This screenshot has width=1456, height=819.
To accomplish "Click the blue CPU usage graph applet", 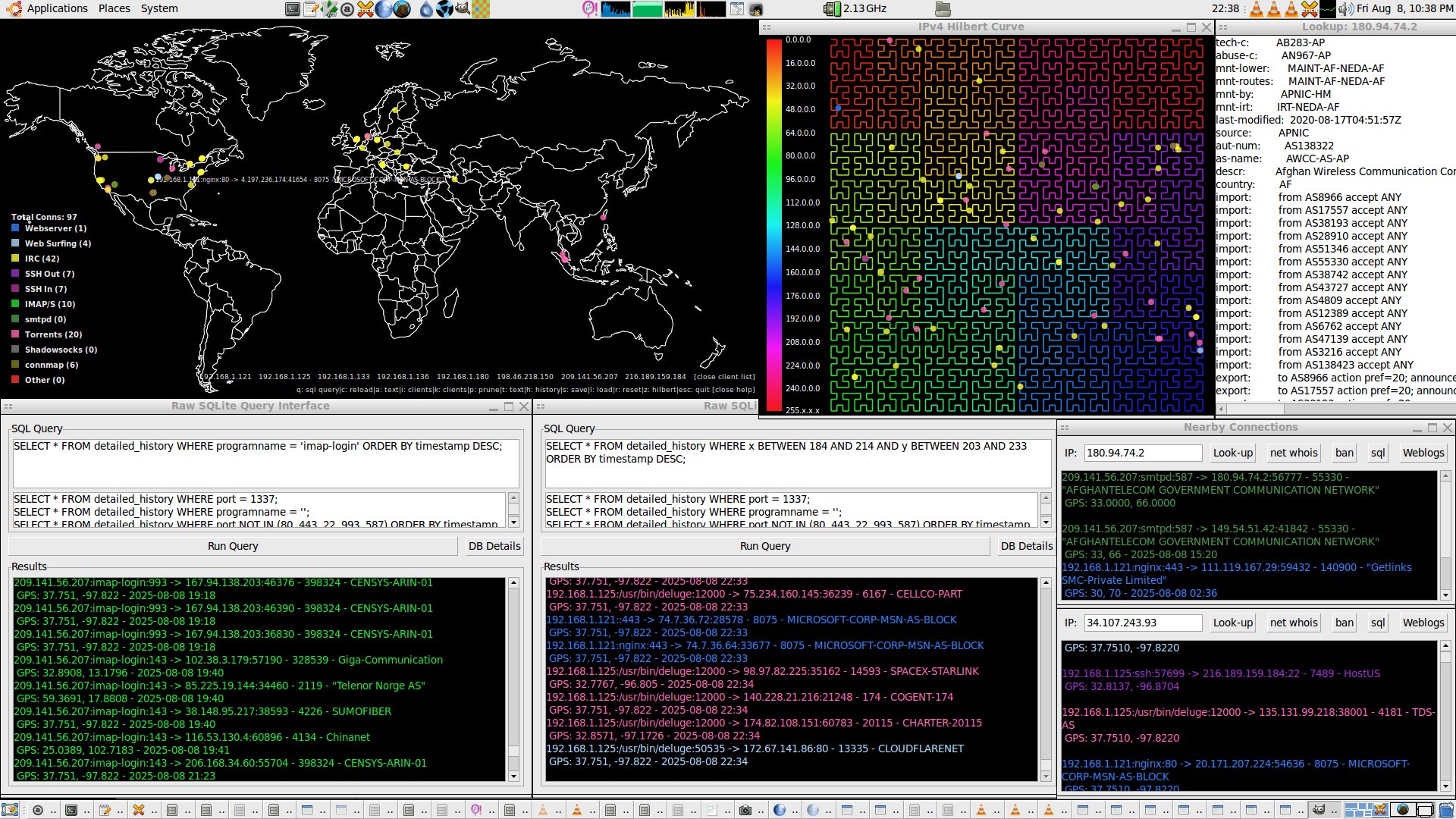I will (616, 9).
